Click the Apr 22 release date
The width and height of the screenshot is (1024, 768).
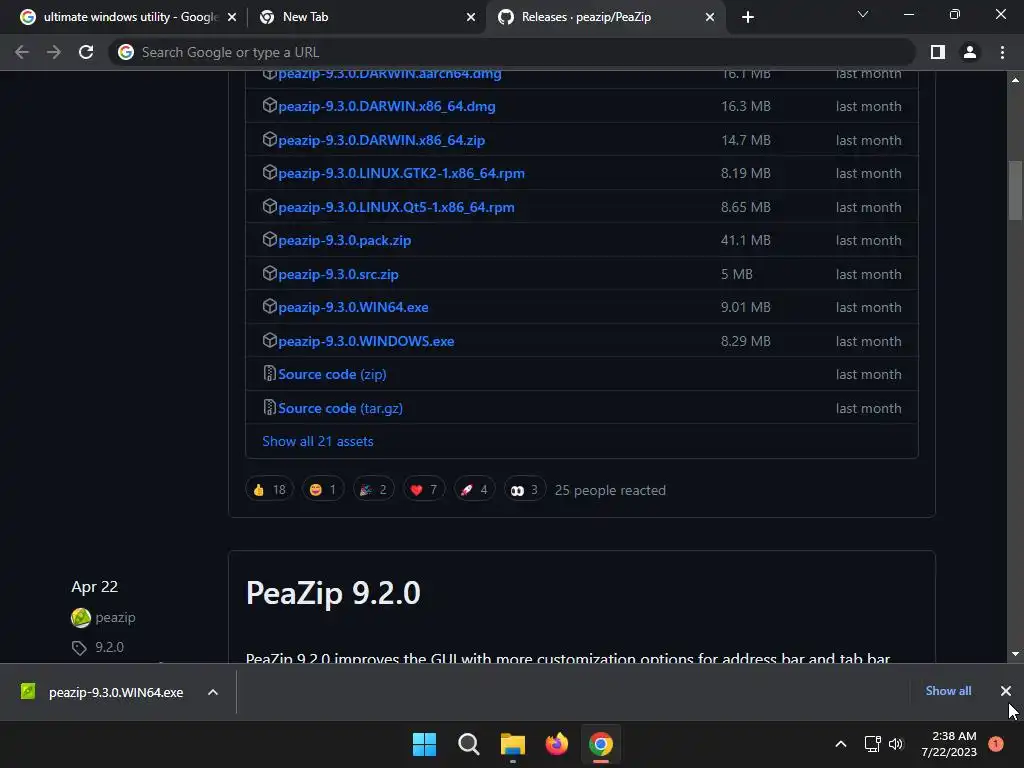click(x=95, y=587)
